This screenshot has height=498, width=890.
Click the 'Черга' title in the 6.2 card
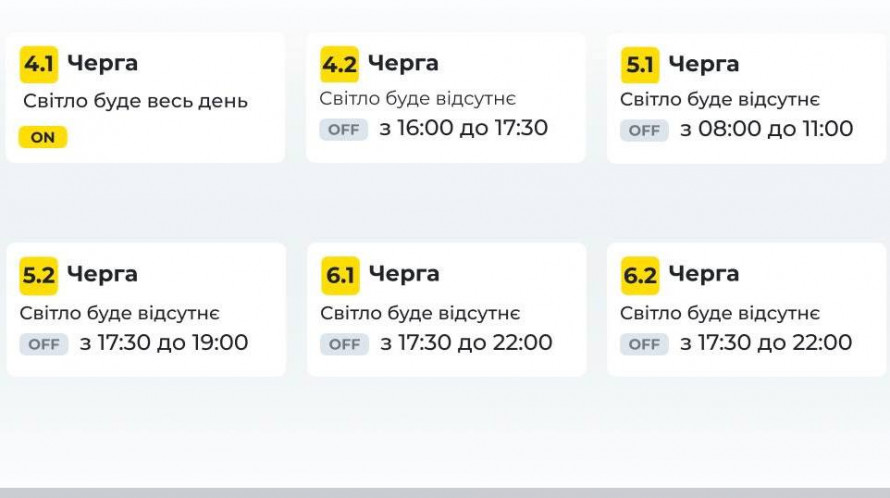click(x=703, y=273)
